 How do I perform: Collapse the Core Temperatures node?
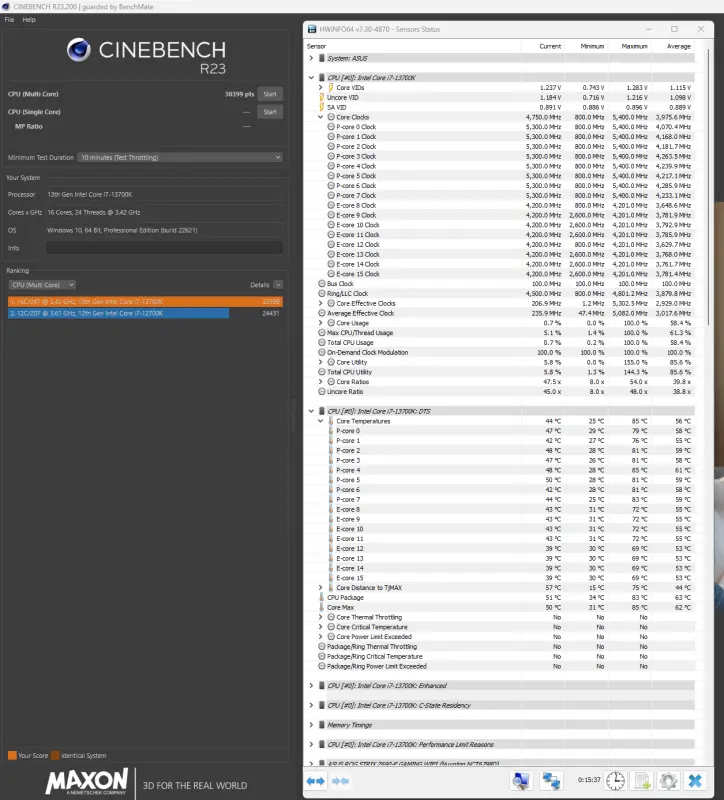click(320, 421)
